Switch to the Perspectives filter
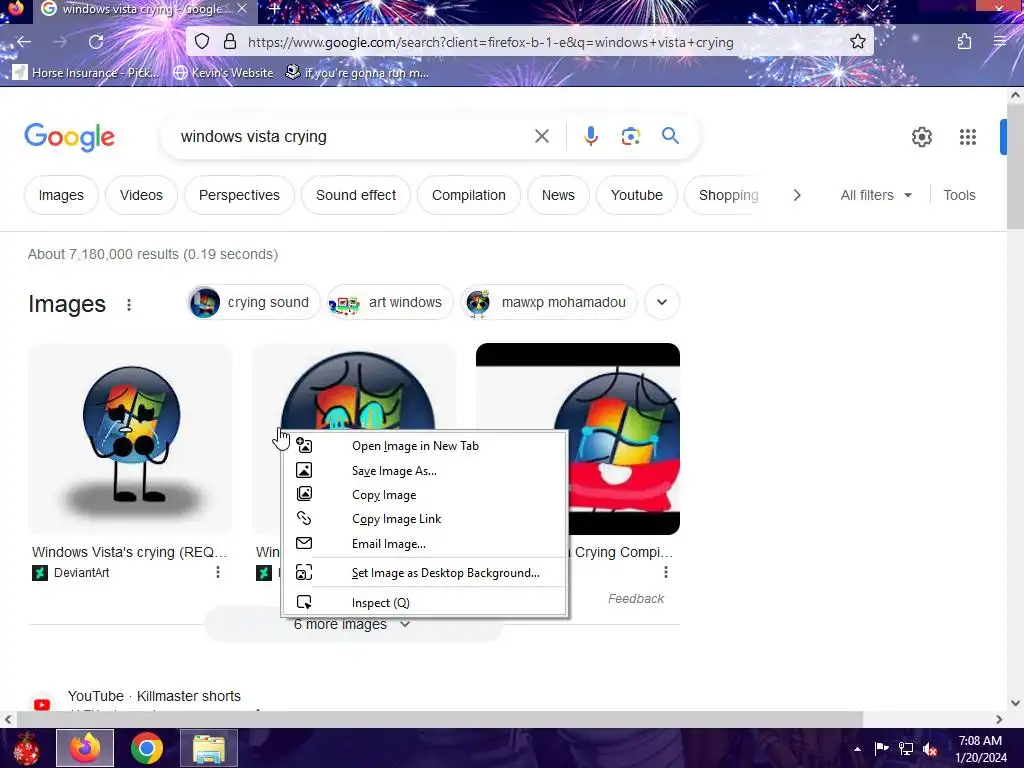1024x768 pixels. 239,195
